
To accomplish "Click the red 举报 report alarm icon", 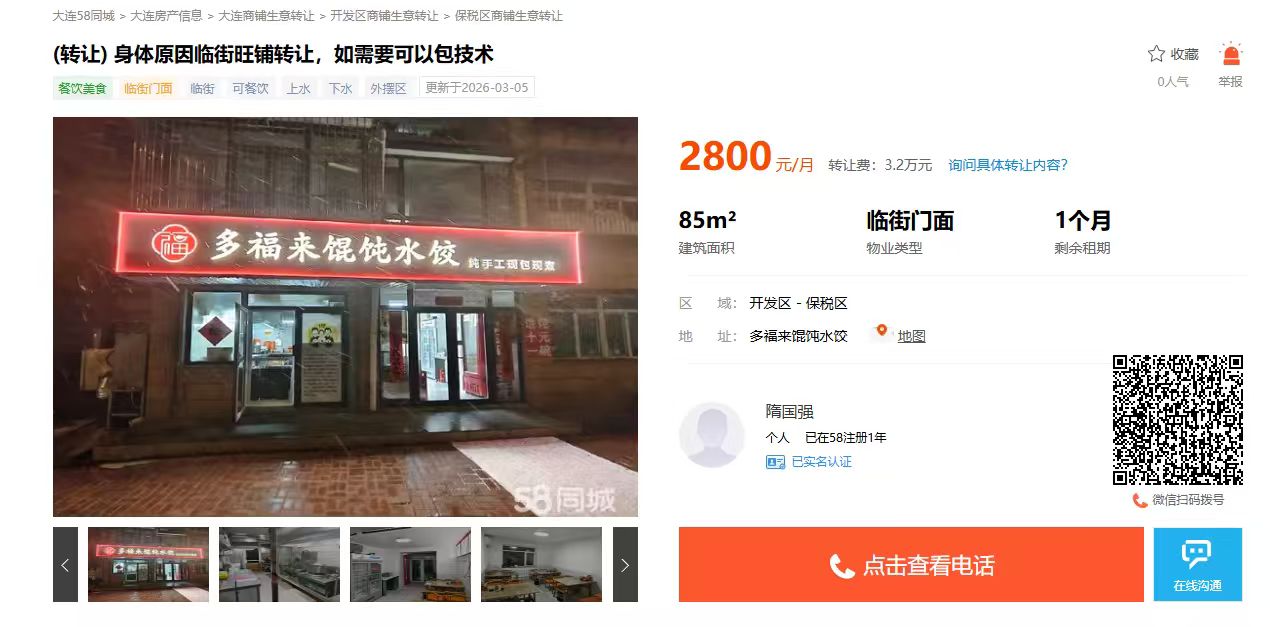I will [x=1231, y=54].
